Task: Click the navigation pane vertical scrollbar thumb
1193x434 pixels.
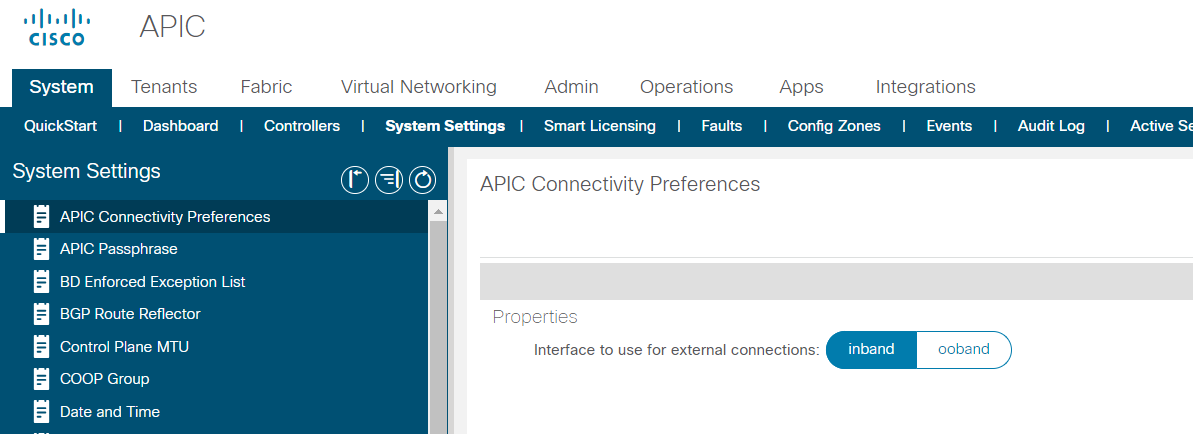Action: [437, 327]
